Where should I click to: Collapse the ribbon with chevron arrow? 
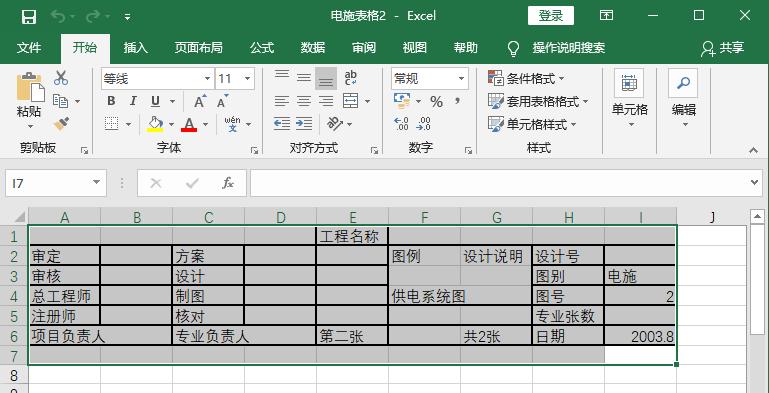pyautogui.click(x=754, y=151)
